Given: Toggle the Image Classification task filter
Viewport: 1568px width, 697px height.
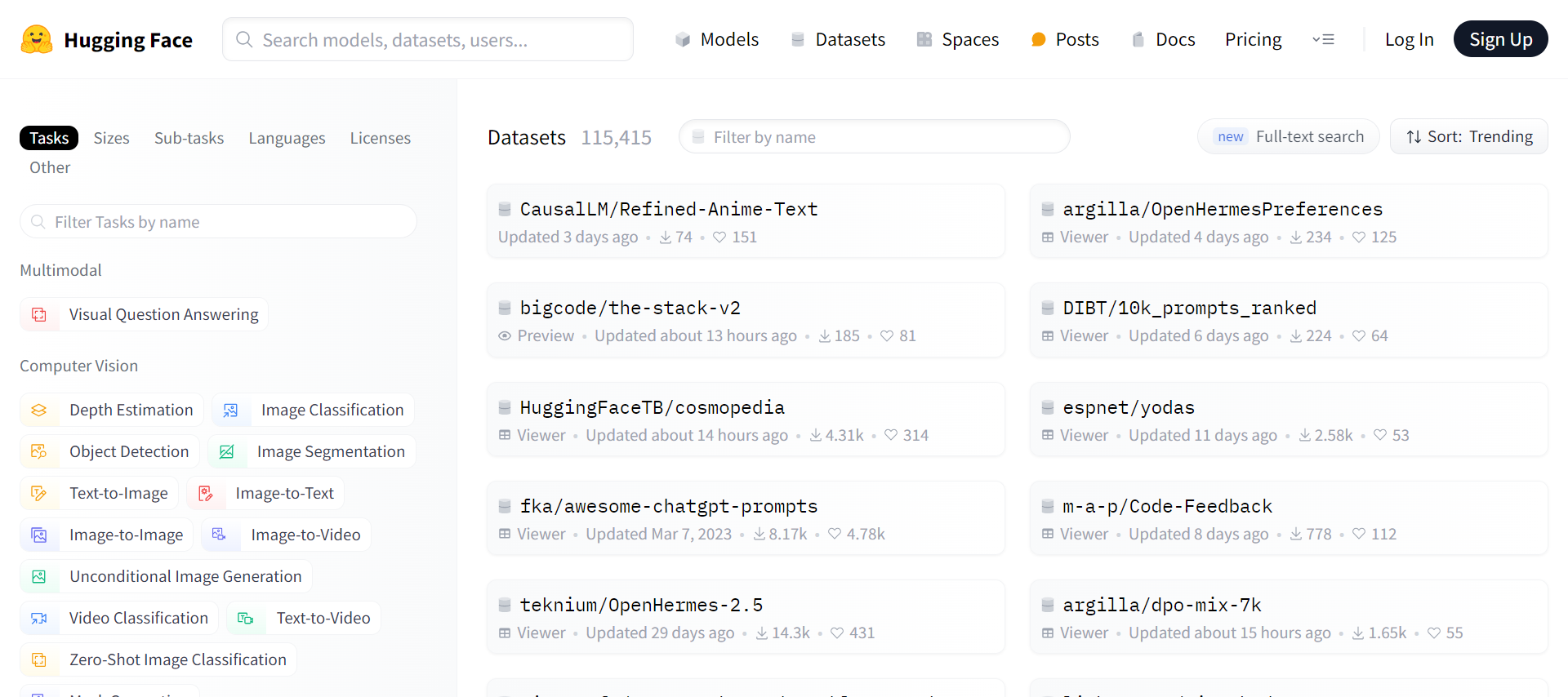Looking at the screenshot, I should tap(313, 410).
